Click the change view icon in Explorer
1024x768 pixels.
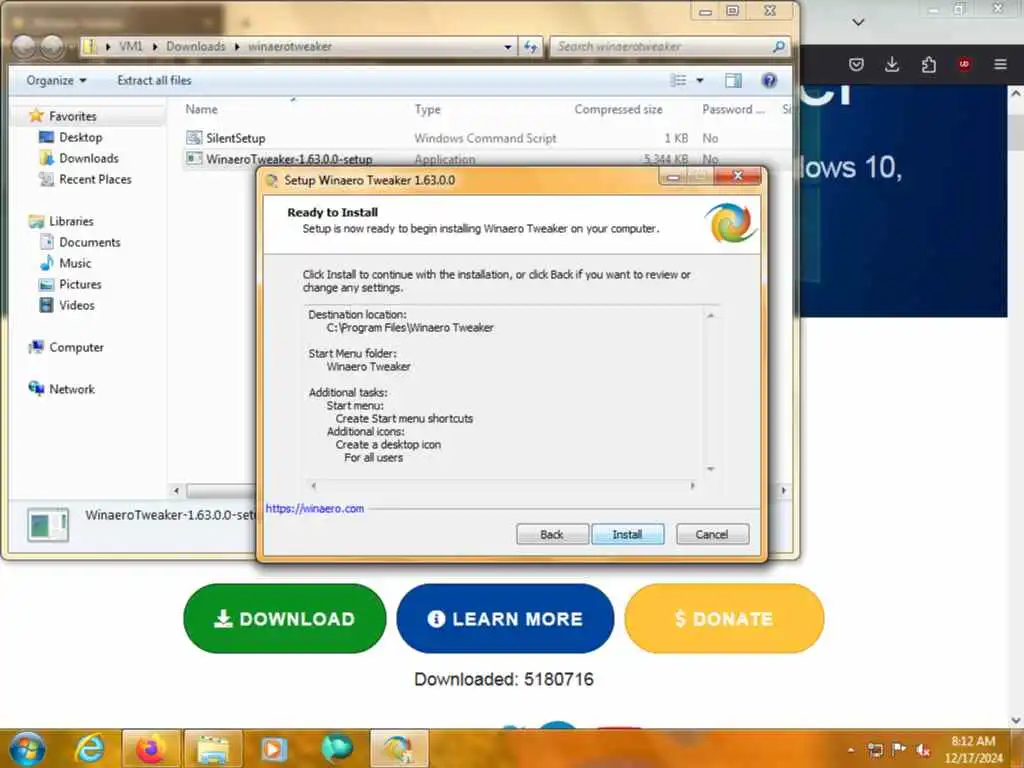point(679,80)
